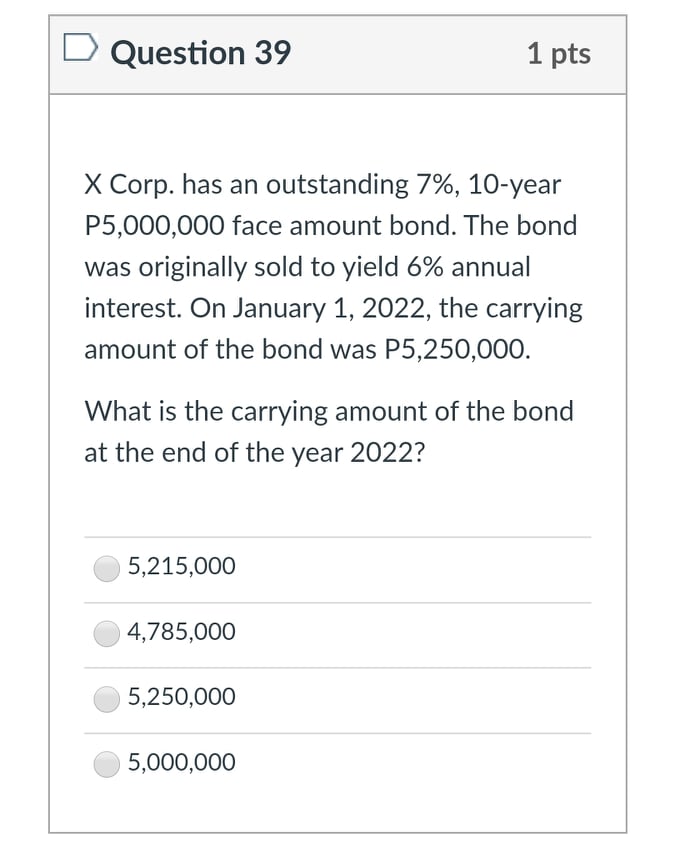
Task: Click the 5,250,000 answer text
Action: tap(181, 697)
